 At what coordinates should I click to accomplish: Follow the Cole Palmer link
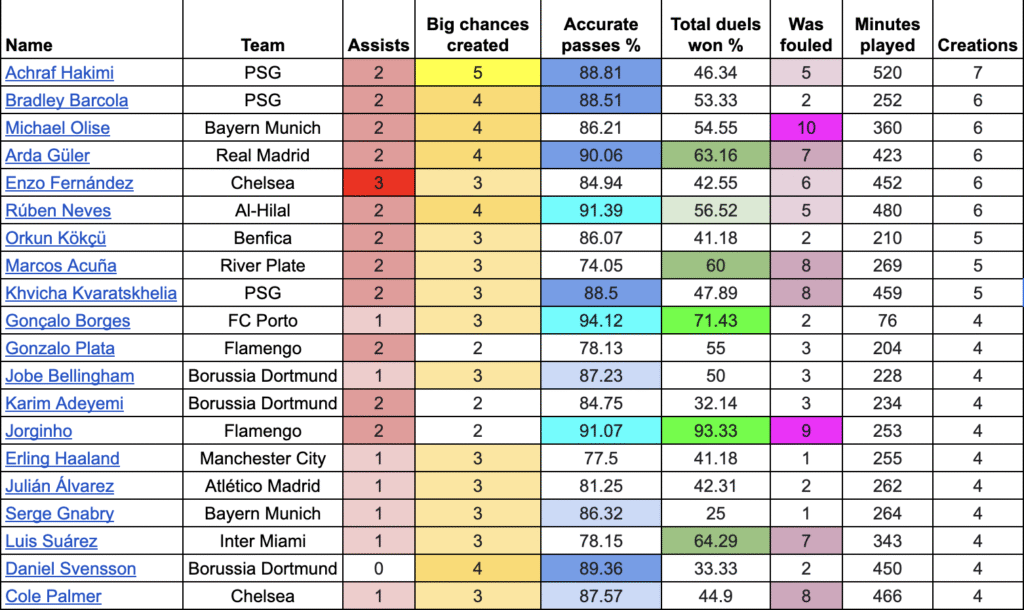[x=53, y=597]
